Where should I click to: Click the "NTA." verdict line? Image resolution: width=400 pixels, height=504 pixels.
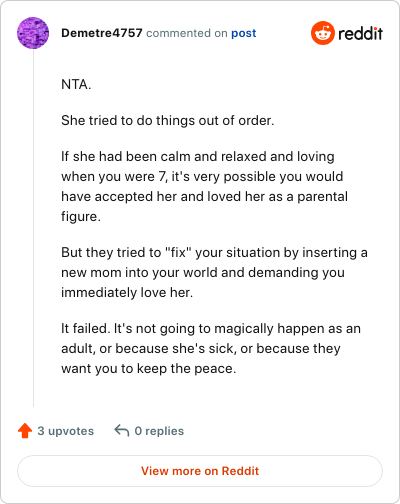76,84
